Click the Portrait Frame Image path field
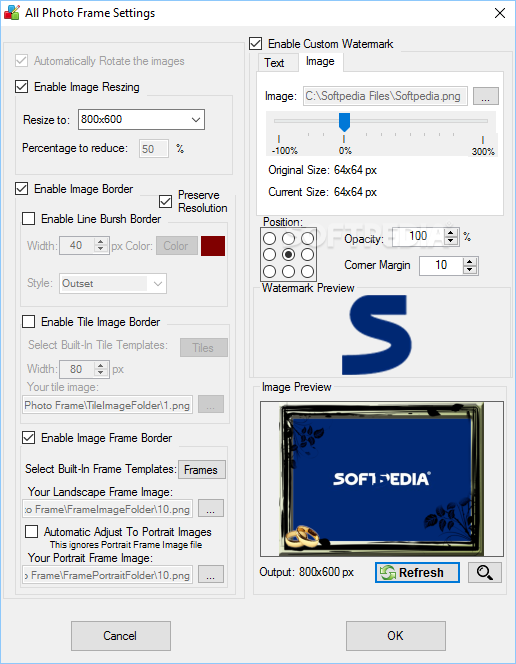516x664 pixels. 108,575
